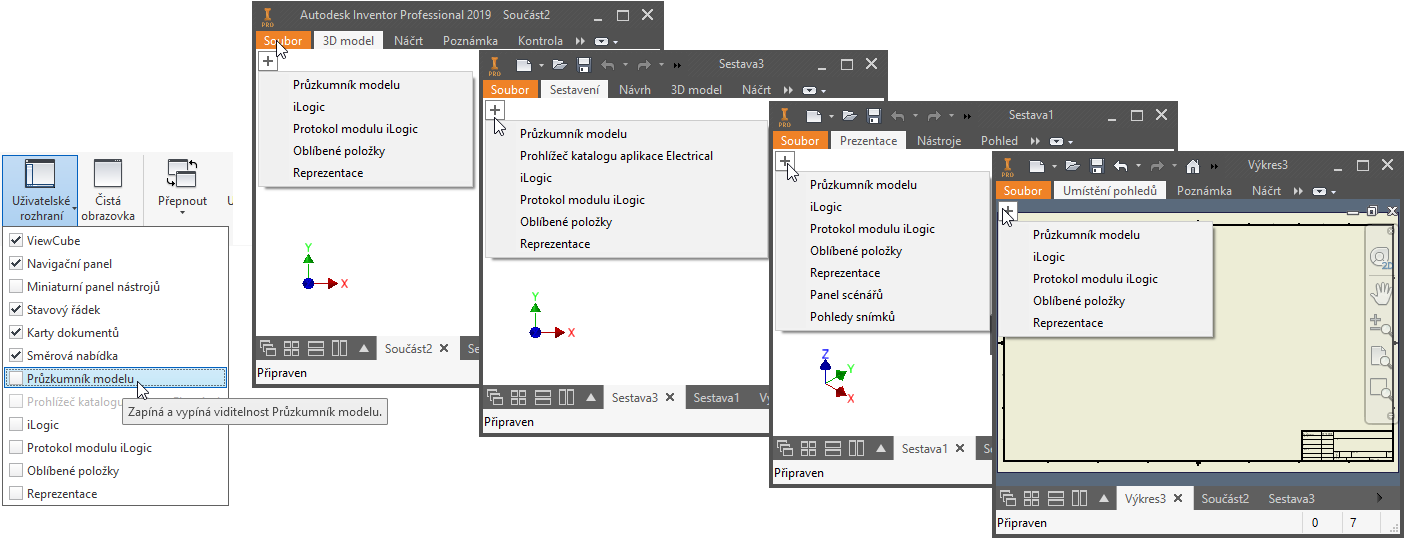The height and width of the screenshot is (541, 1405).
Task: Click New file icon in Sestava3 window
Action: (523, 64)
